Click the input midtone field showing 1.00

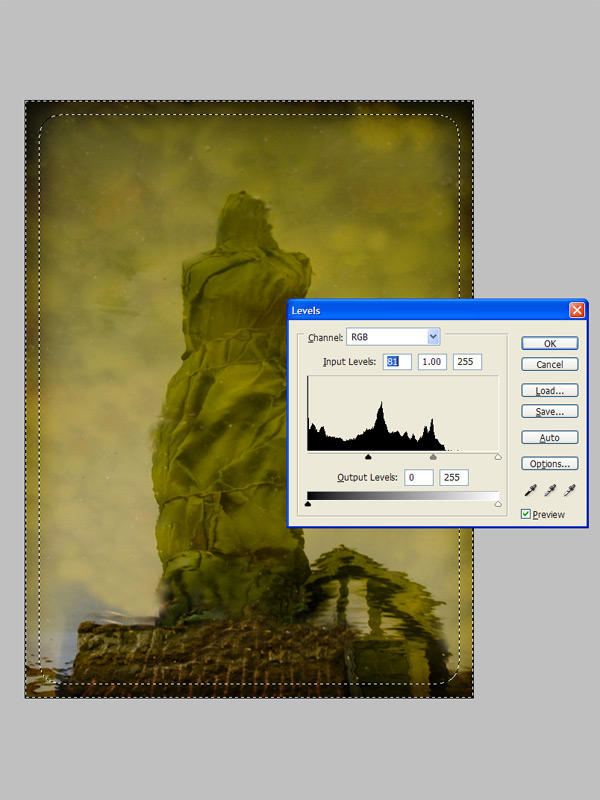[x=432, y=362]
